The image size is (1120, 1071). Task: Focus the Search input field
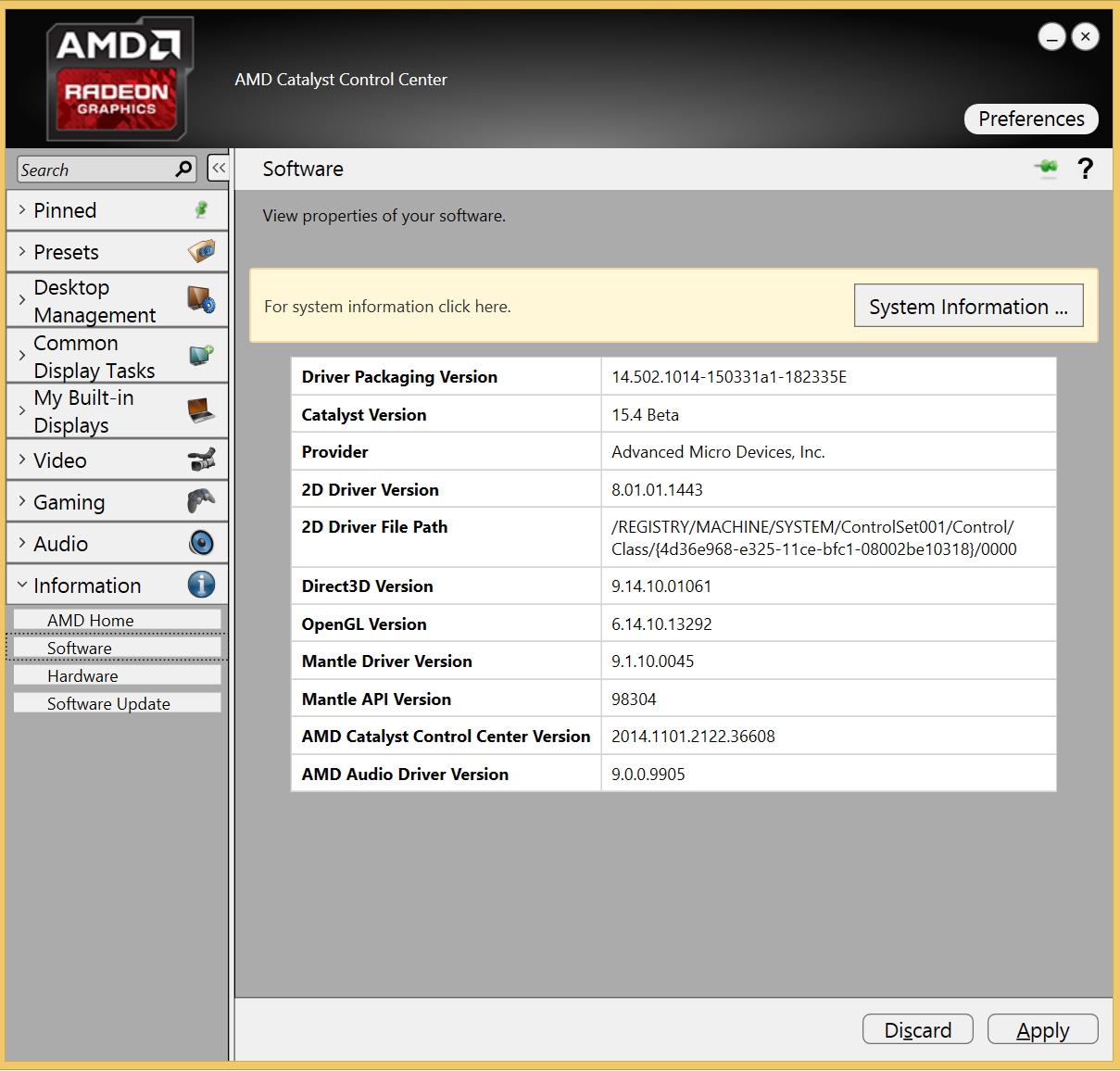pyautogui.click(x=96, y=170)
